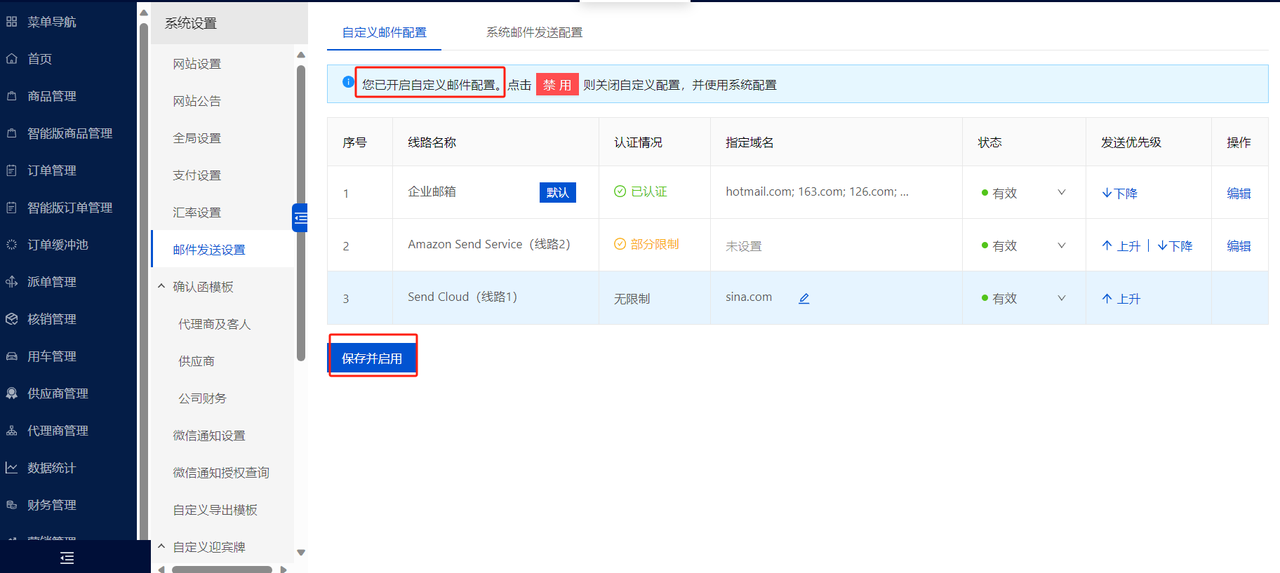Screen dimensions: 1280x573
Task: Open status dropdown for Amazon Send Service
Action: (1061, 245)
